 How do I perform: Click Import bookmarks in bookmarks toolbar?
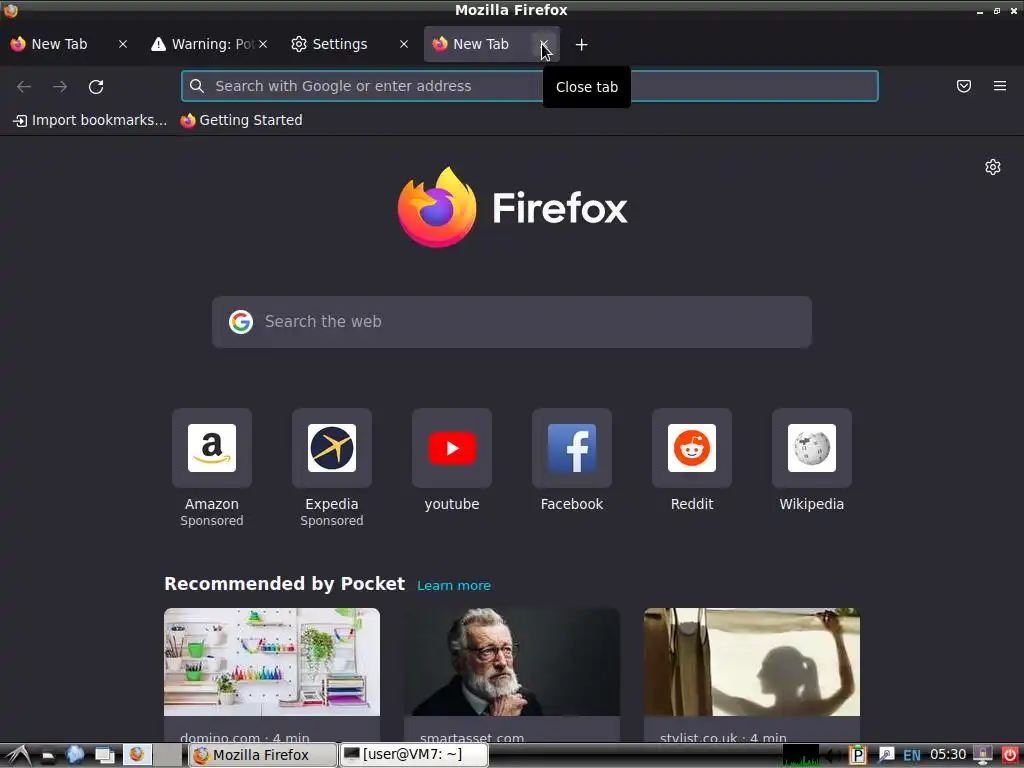90,120
